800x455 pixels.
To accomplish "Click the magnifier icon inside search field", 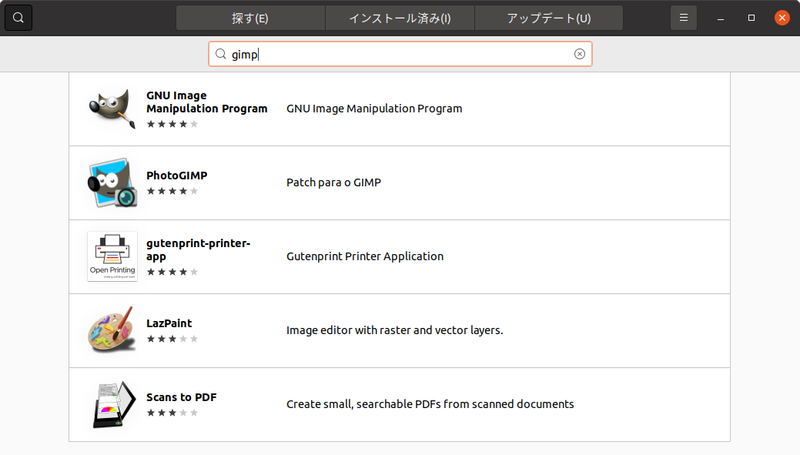I will [220, 54].
